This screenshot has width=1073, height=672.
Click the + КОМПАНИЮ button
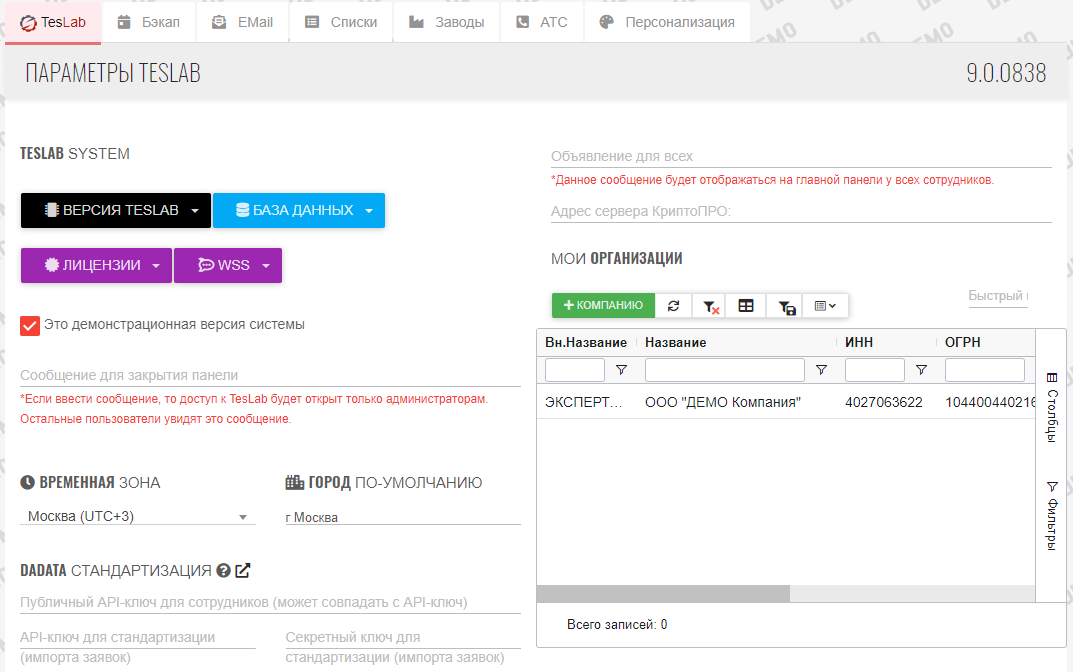pyautogui.click(x=604, y=305)
